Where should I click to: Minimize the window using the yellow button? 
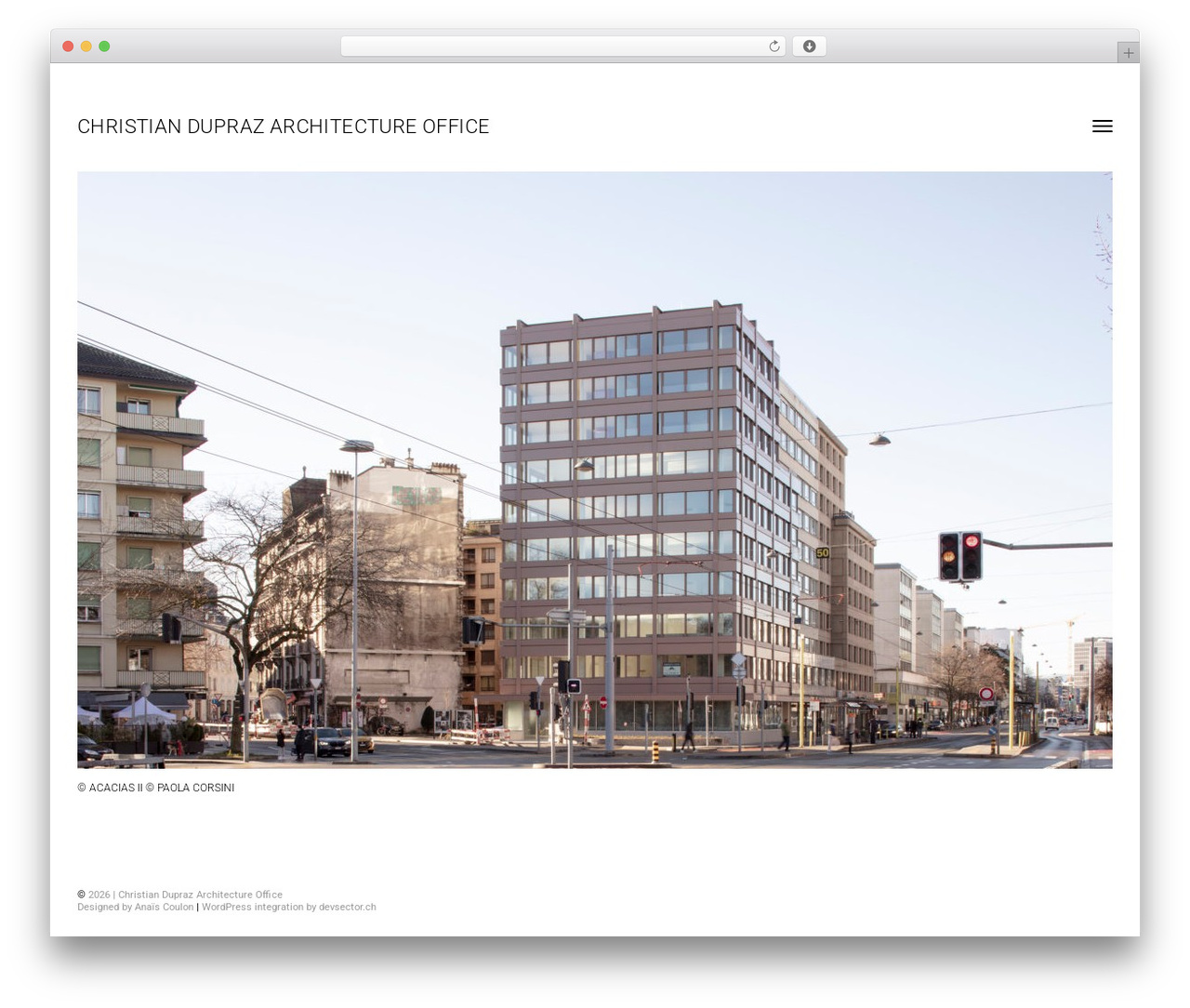[86, 46]
